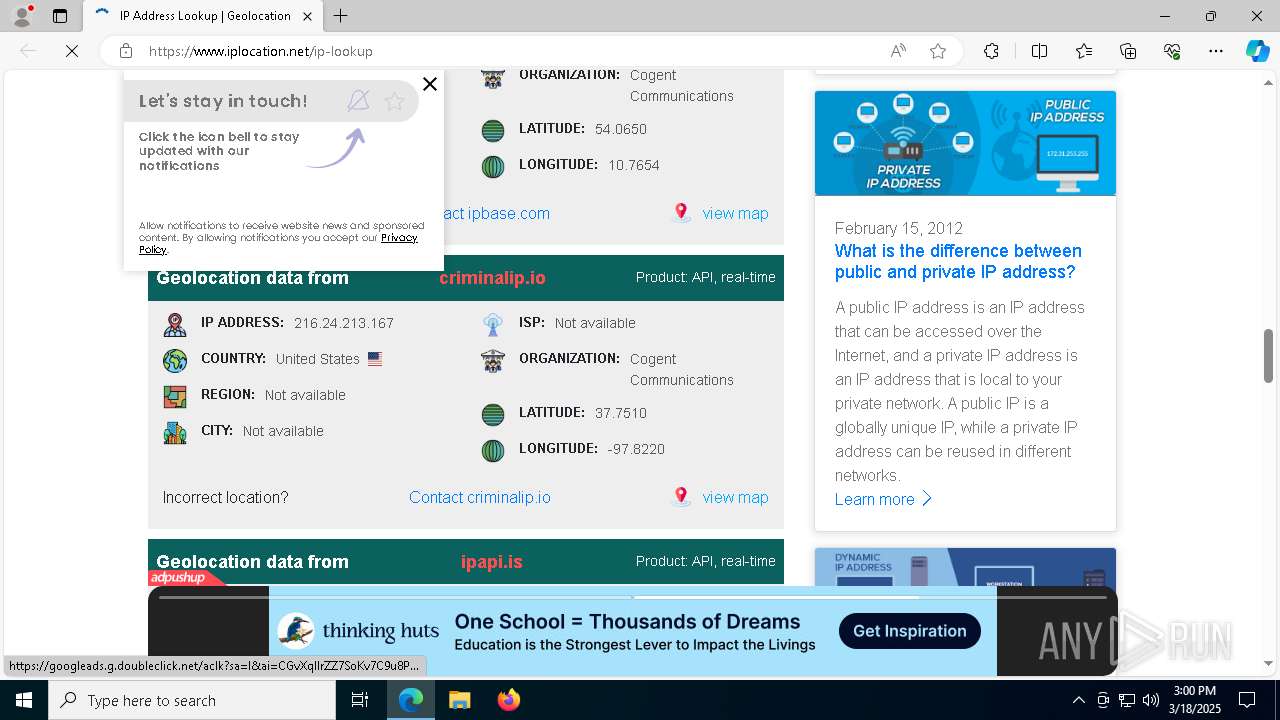Open the Read aloud icon
The image size is (1280, 720).
pyautogui.click(x=898, y=51)
